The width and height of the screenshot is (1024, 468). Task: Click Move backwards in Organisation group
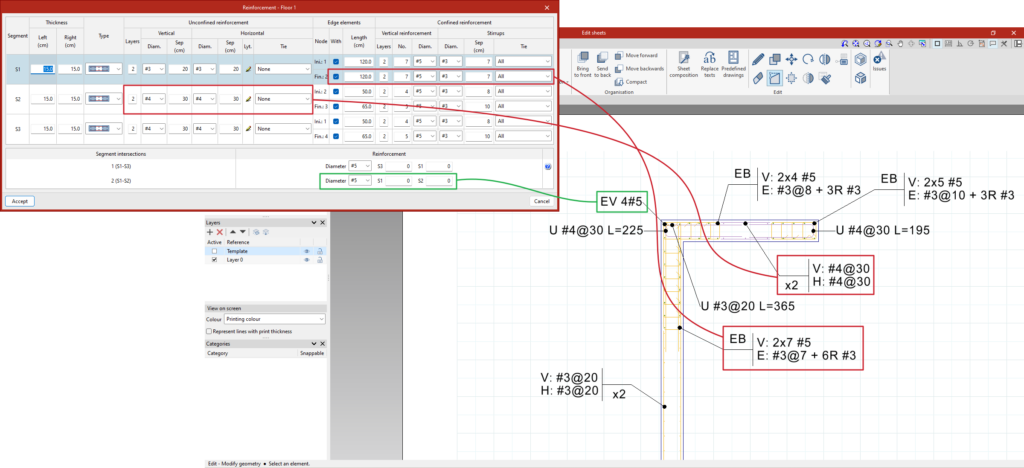point(639,69)
